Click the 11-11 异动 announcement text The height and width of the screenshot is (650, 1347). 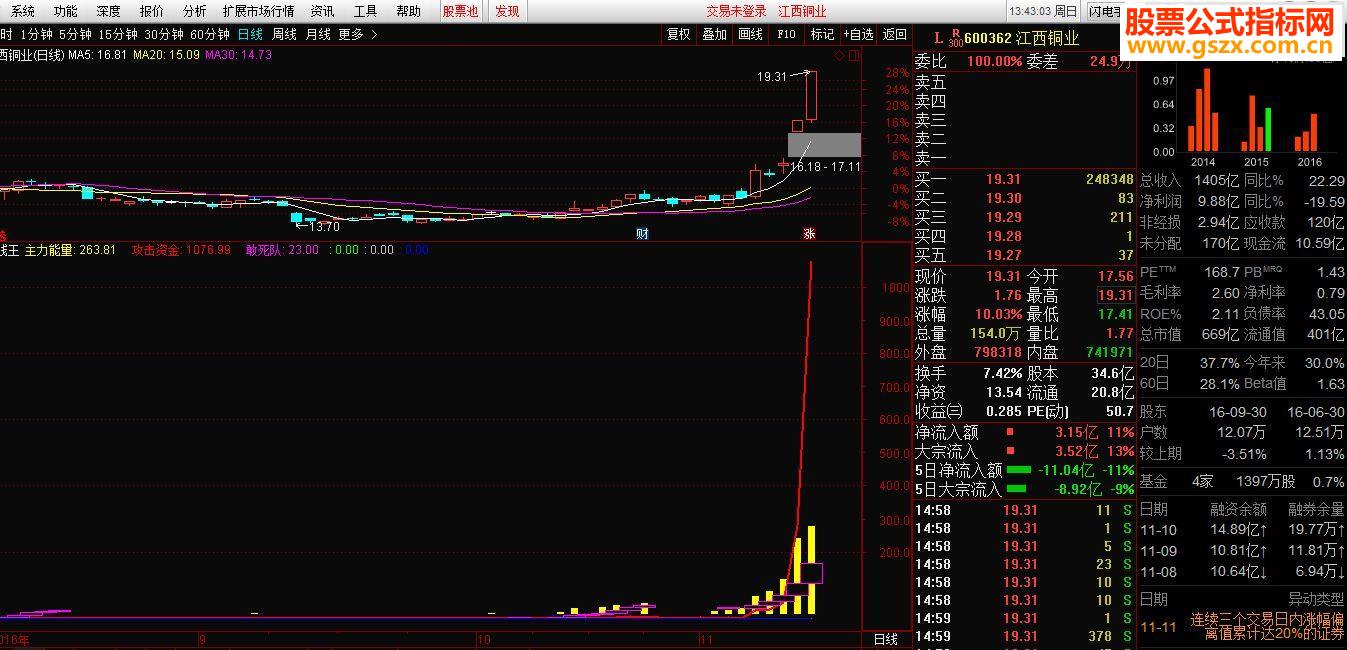point(1266,626)
